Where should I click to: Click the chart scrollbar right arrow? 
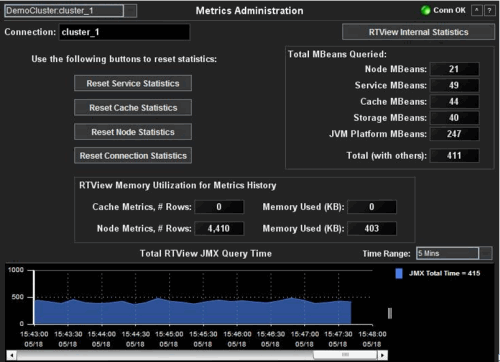coord(383,355)
